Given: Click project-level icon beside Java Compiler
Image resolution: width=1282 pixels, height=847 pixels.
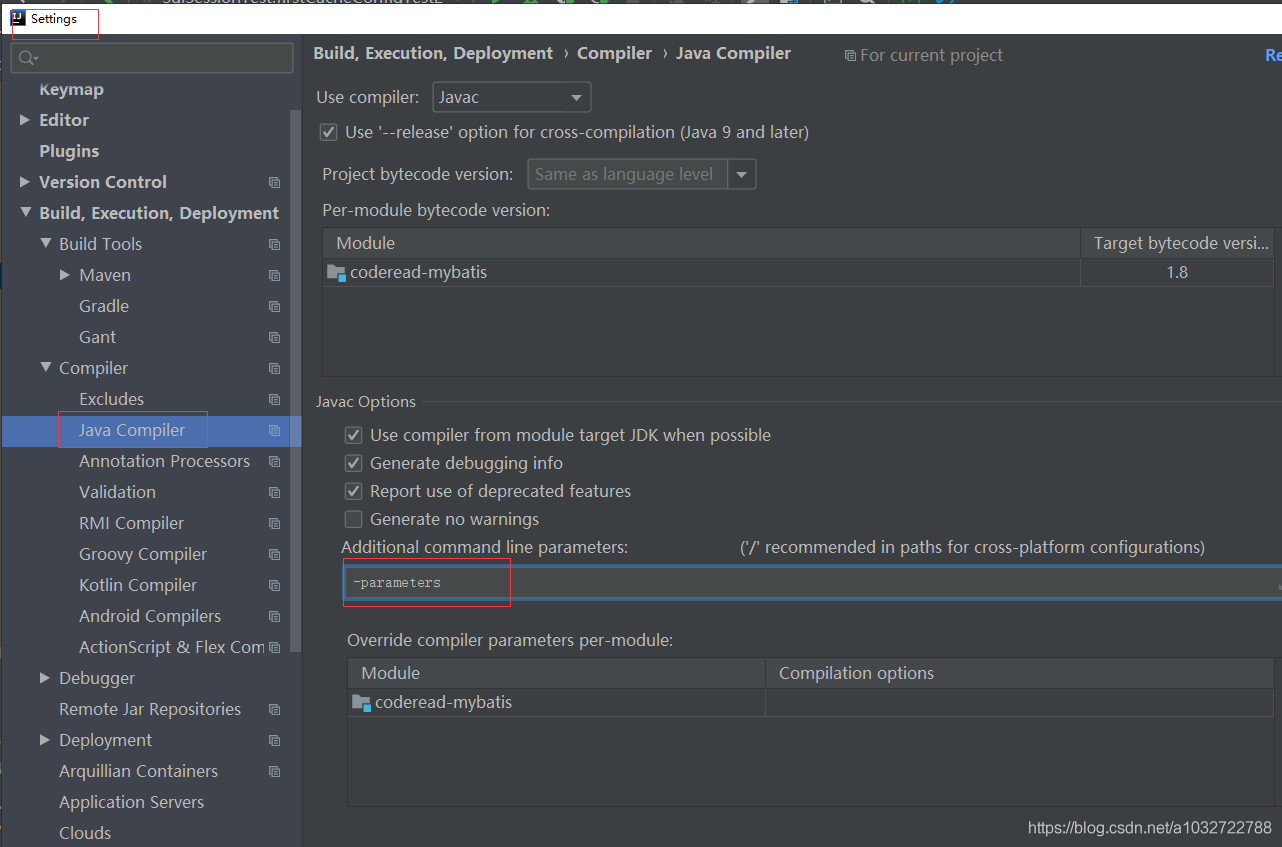Looking at the screenshot, I should tap(274, 430).
